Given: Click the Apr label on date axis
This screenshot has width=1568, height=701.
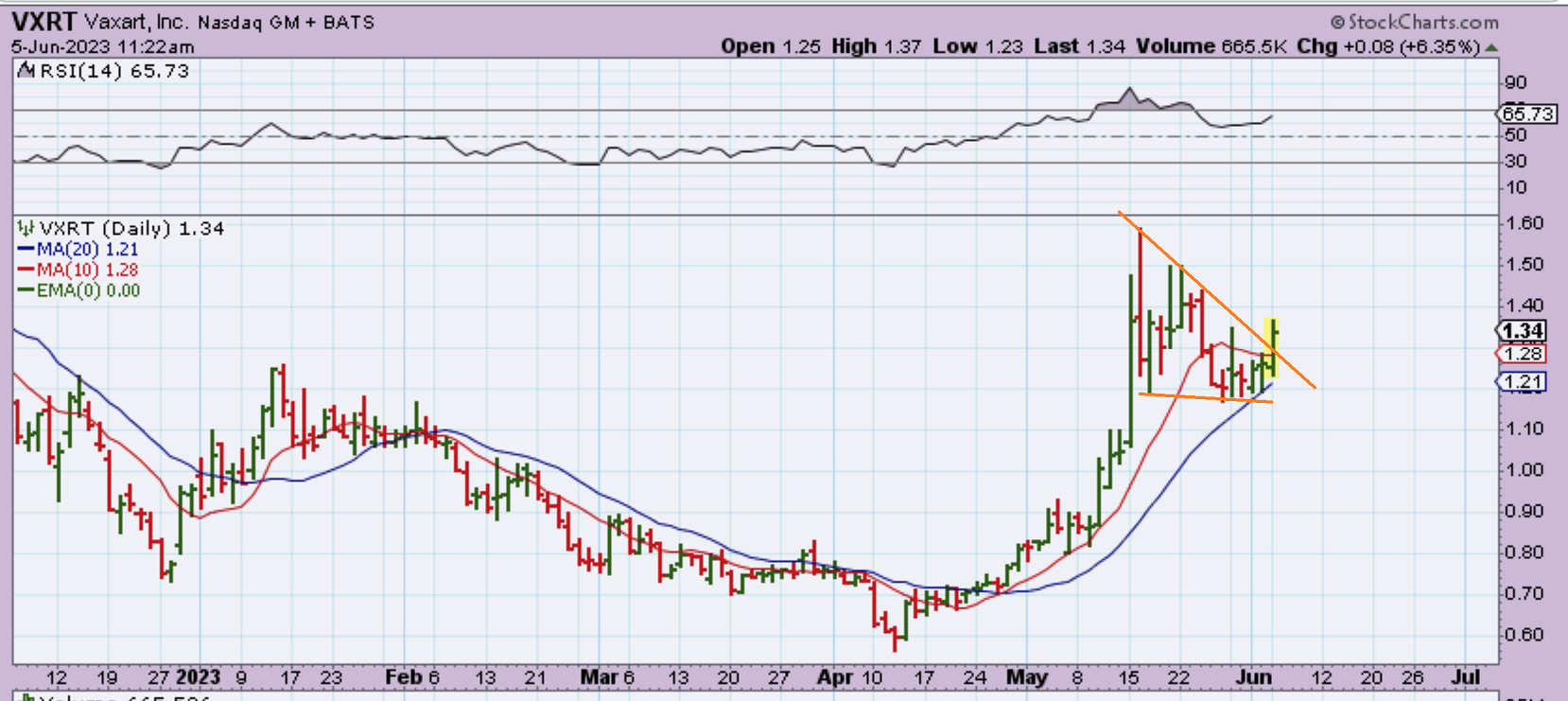Looking at the screenshot, I should click(835, 677).
